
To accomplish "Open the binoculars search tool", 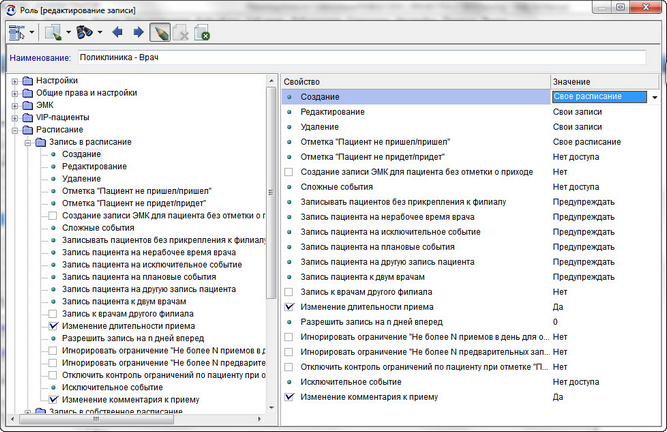I will point(84,32).
